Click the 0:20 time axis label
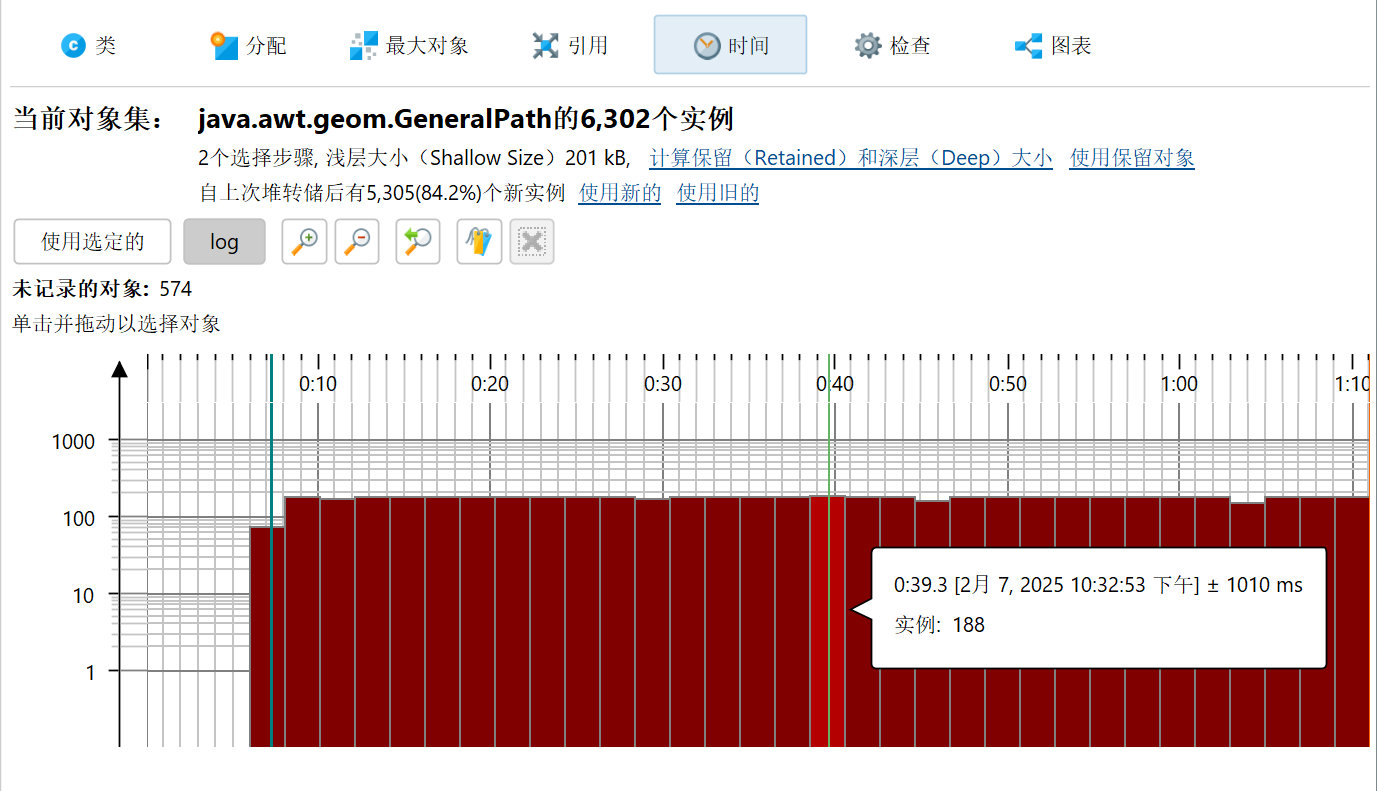 click(x=490, y=384)
